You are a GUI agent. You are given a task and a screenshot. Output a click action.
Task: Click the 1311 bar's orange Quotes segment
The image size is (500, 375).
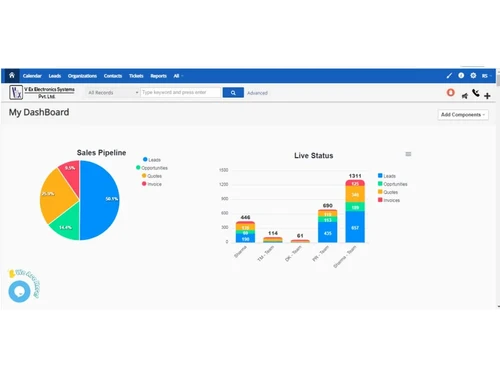(x=355, y=194)
